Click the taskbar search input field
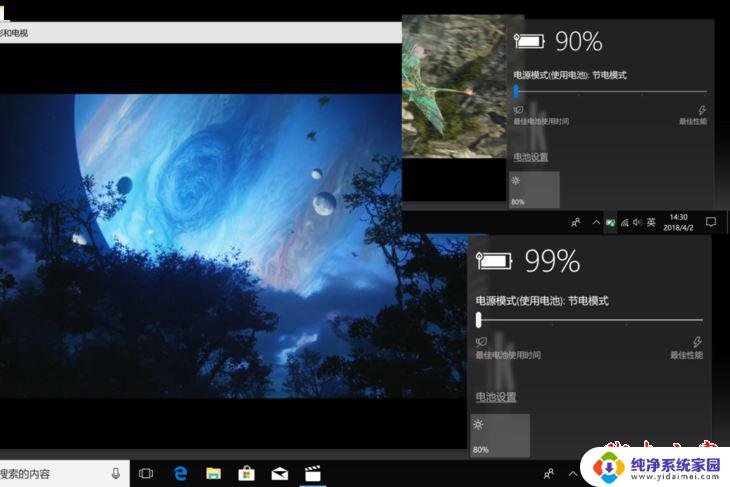The height and width of the screenshot is (487, 730). (64, 474)
